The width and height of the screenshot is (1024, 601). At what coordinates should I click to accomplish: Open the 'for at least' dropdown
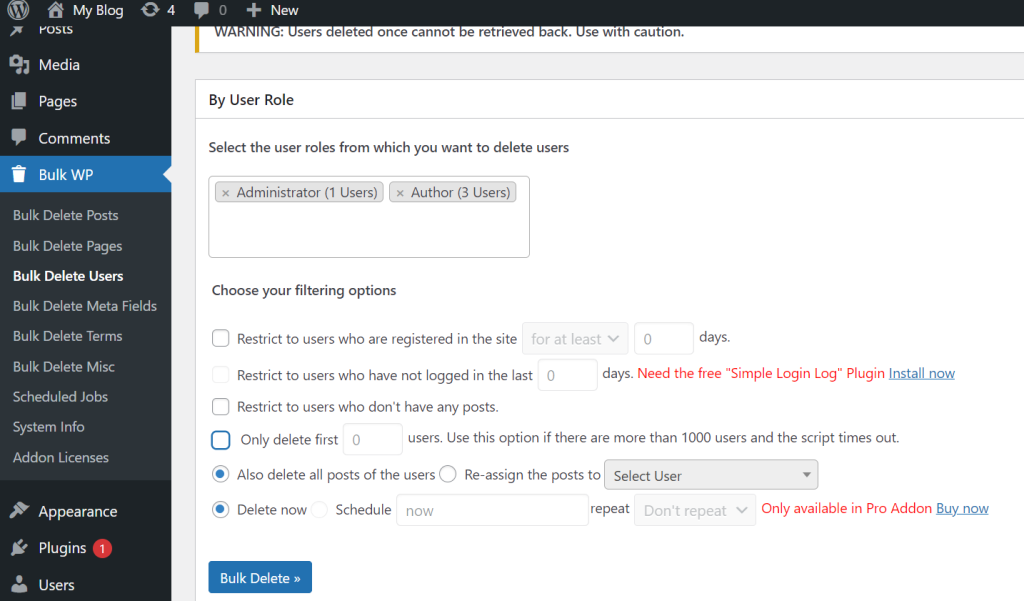pyautogui.click(x=575, y=338)
